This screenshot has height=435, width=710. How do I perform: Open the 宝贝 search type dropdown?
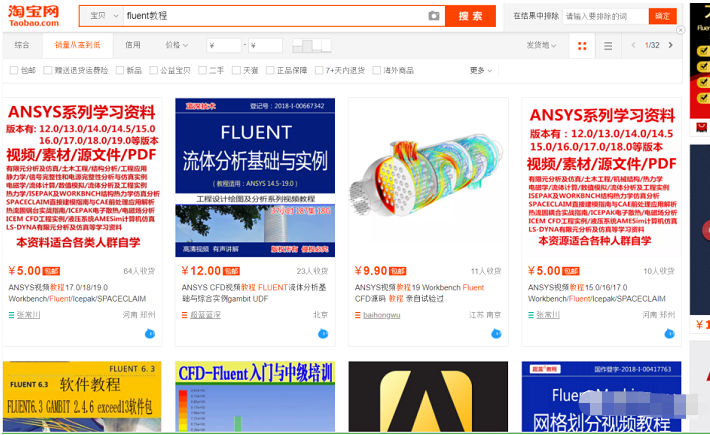pos(102,16)
